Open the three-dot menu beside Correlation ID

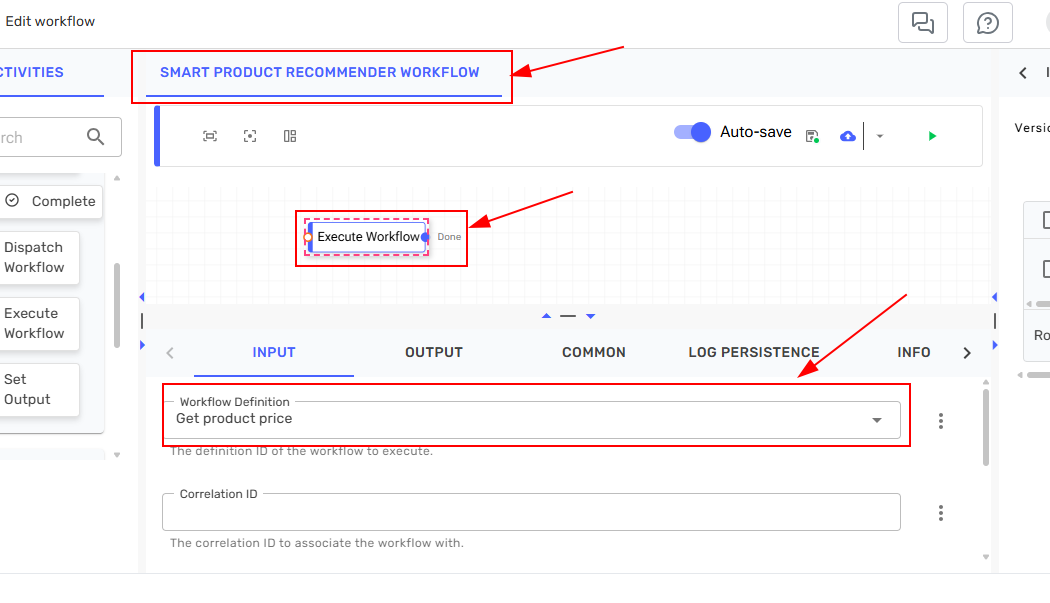click(941, 513)
